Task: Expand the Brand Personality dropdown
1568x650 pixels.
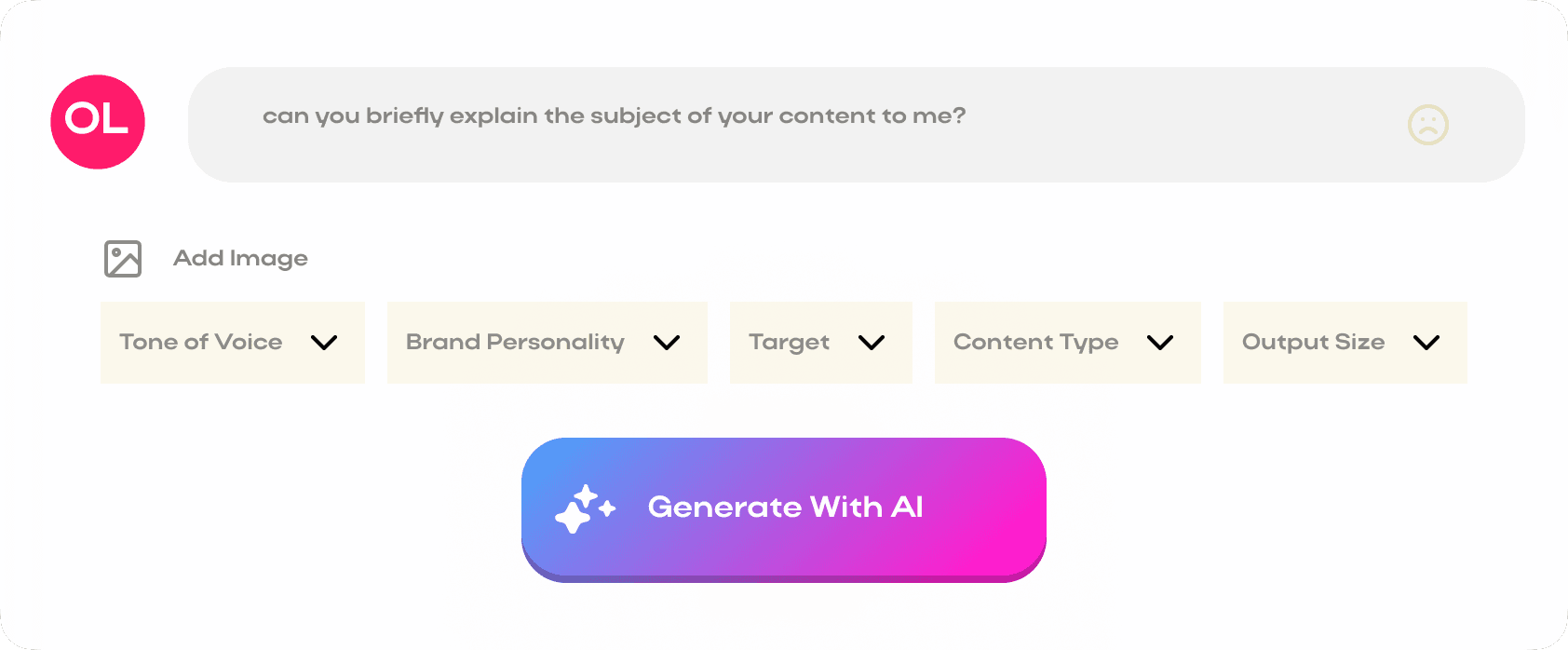Action: (547, 343)
